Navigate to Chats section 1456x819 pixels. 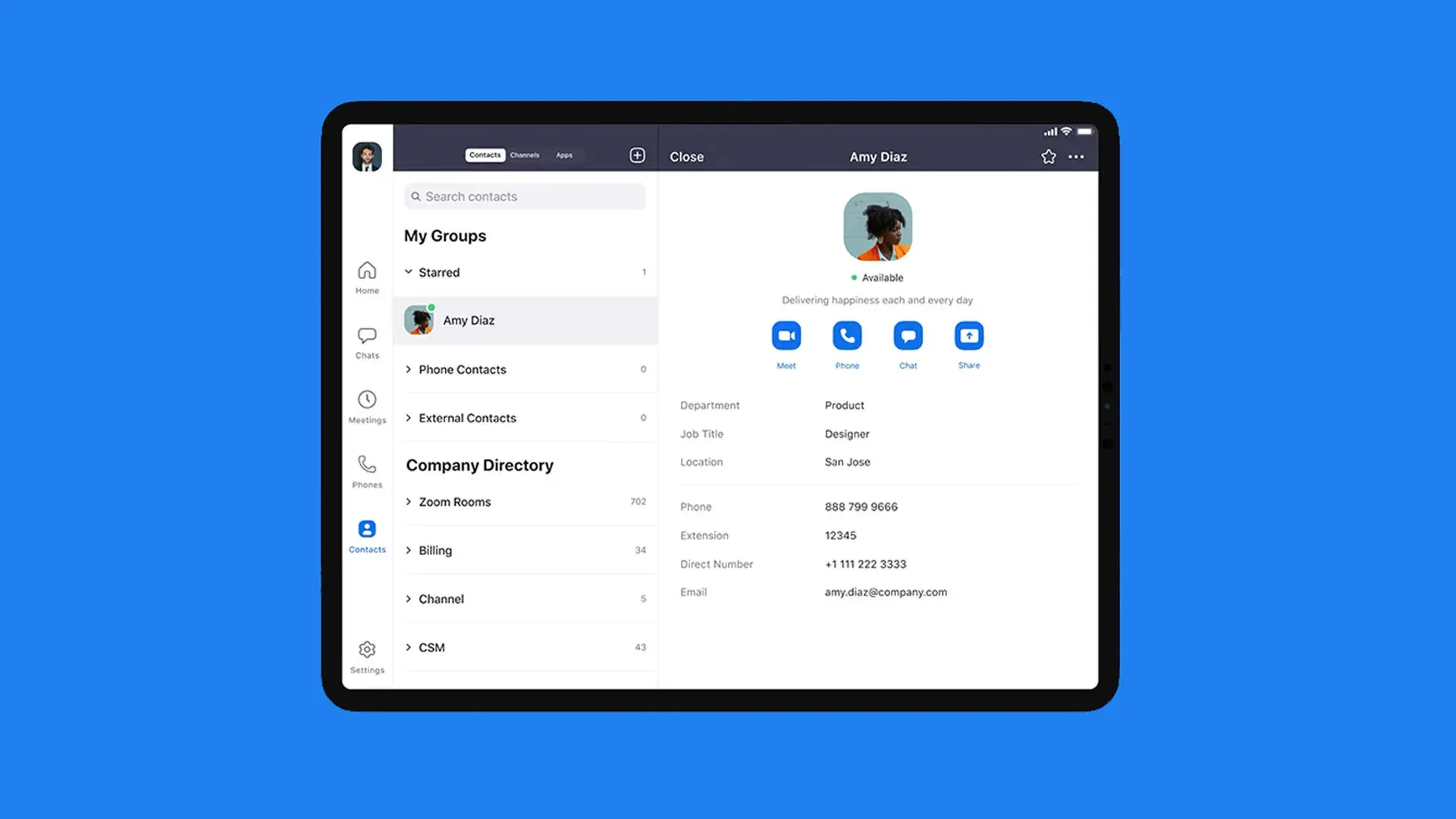coord(367,340)
